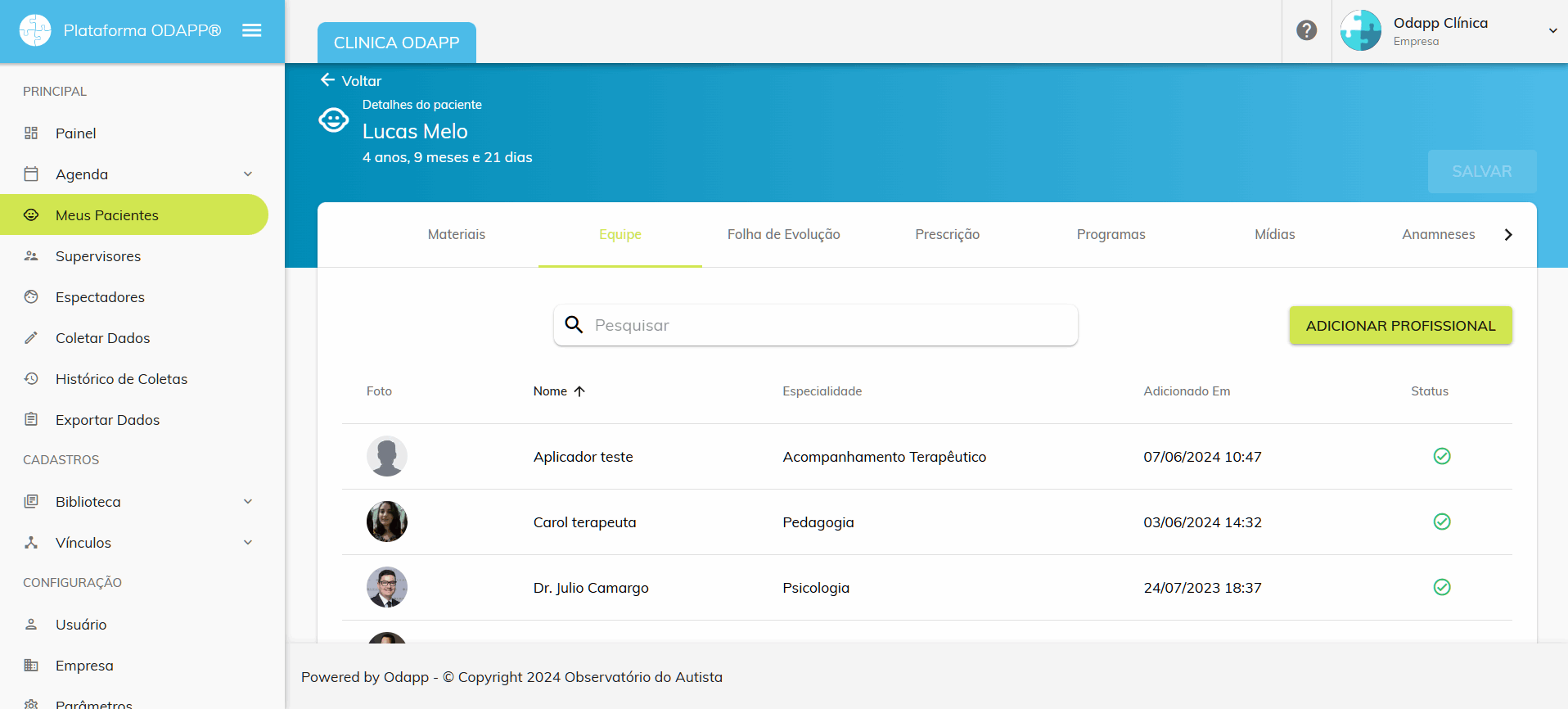The image size is (1568, 709).
Task: Switch to the Mídias tab
Action: (x=1275, y=234)
